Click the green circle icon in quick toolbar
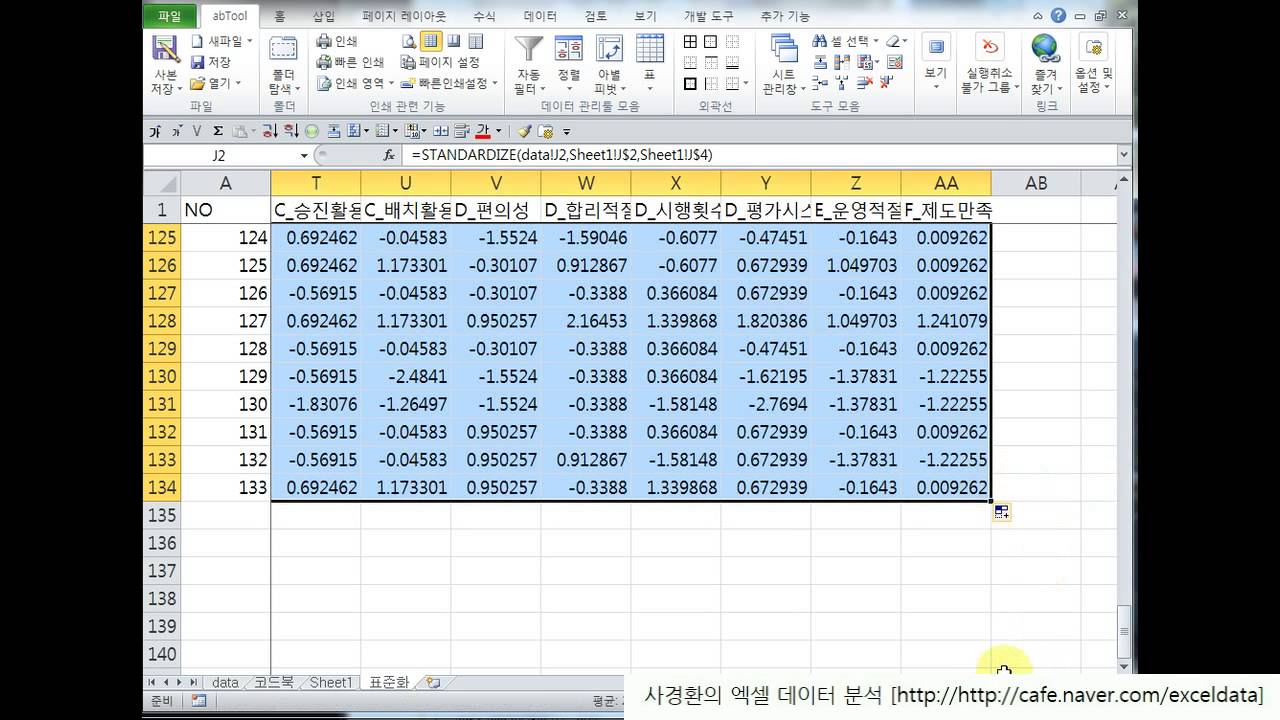 (311, 131)
